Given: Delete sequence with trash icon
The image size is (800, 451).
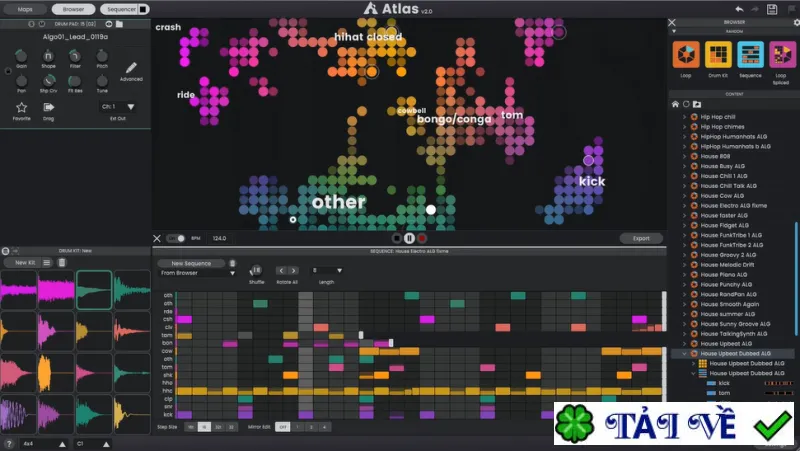Looking at the screenshot, I should pos(232,263).
